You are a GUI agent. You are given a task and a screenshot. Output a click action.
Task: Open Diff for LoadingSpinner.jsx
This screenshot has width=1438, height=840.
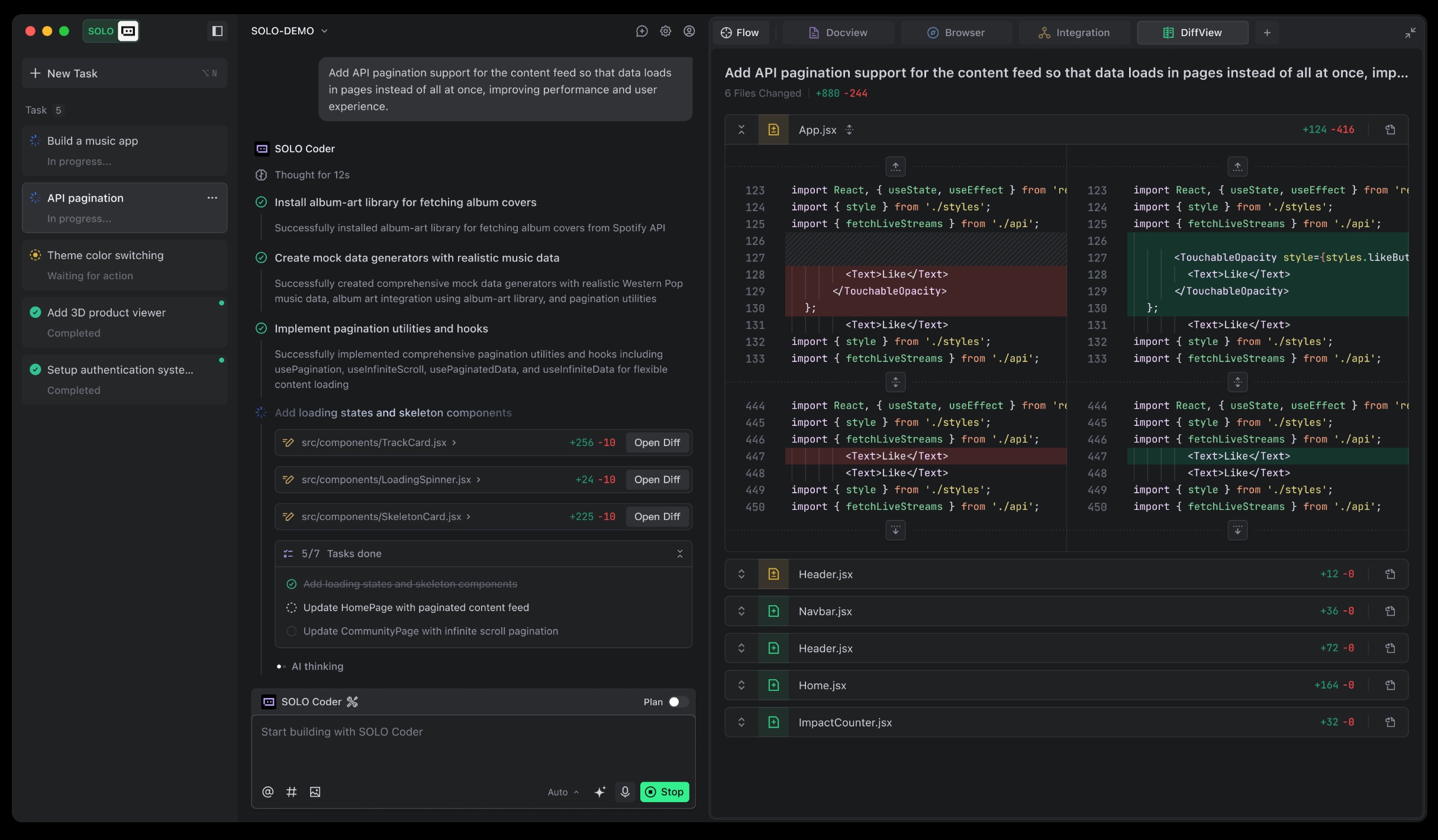(x=657, y=480)
